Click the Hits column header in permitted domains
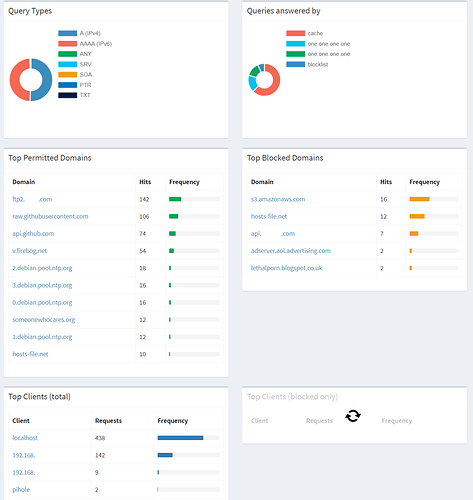 [145, 182]
